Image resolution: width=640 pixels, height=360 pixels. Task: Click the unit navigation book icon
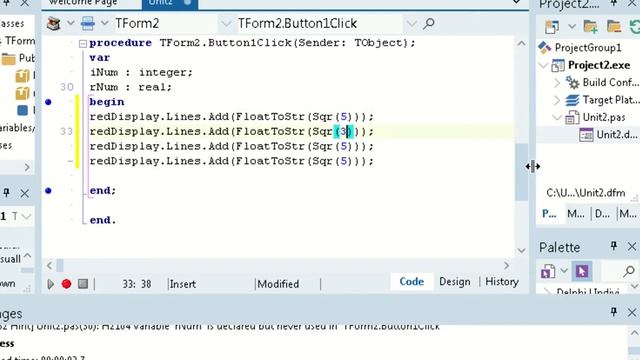(53, 24)
